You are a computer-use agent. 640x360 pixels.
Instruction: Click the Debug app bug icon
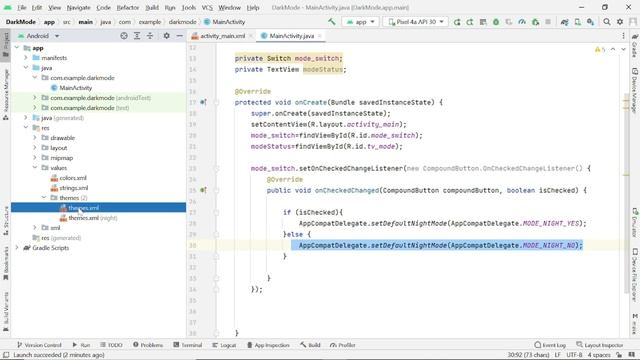coord(496,22)
